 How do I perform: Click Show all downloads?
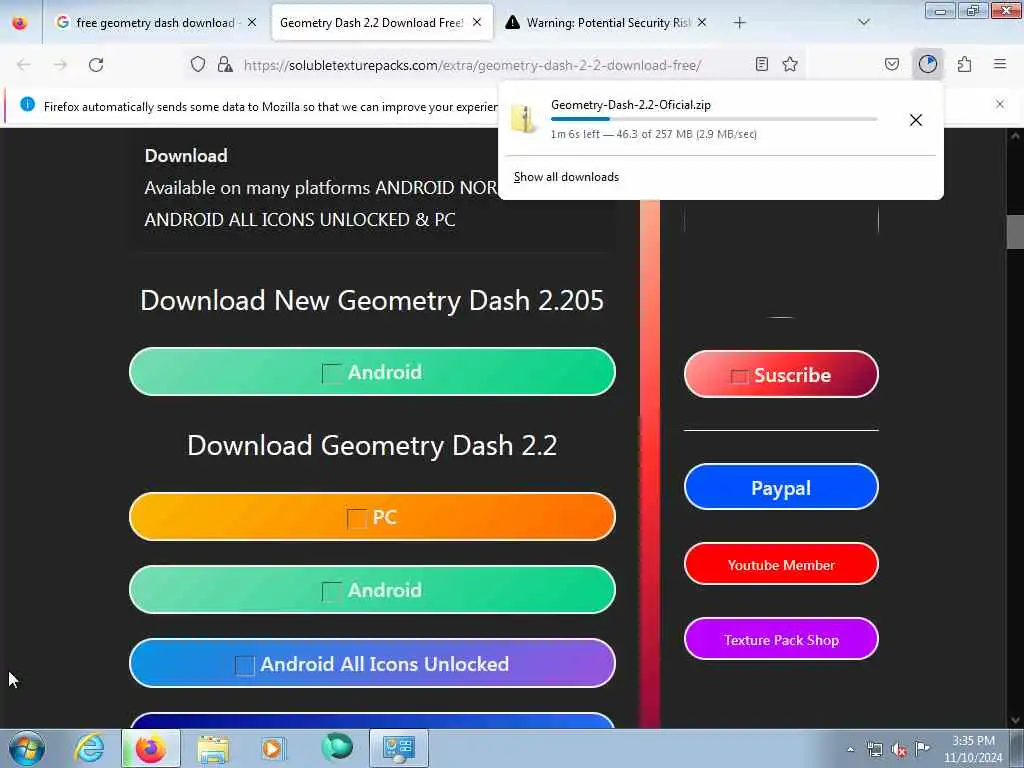566,177
